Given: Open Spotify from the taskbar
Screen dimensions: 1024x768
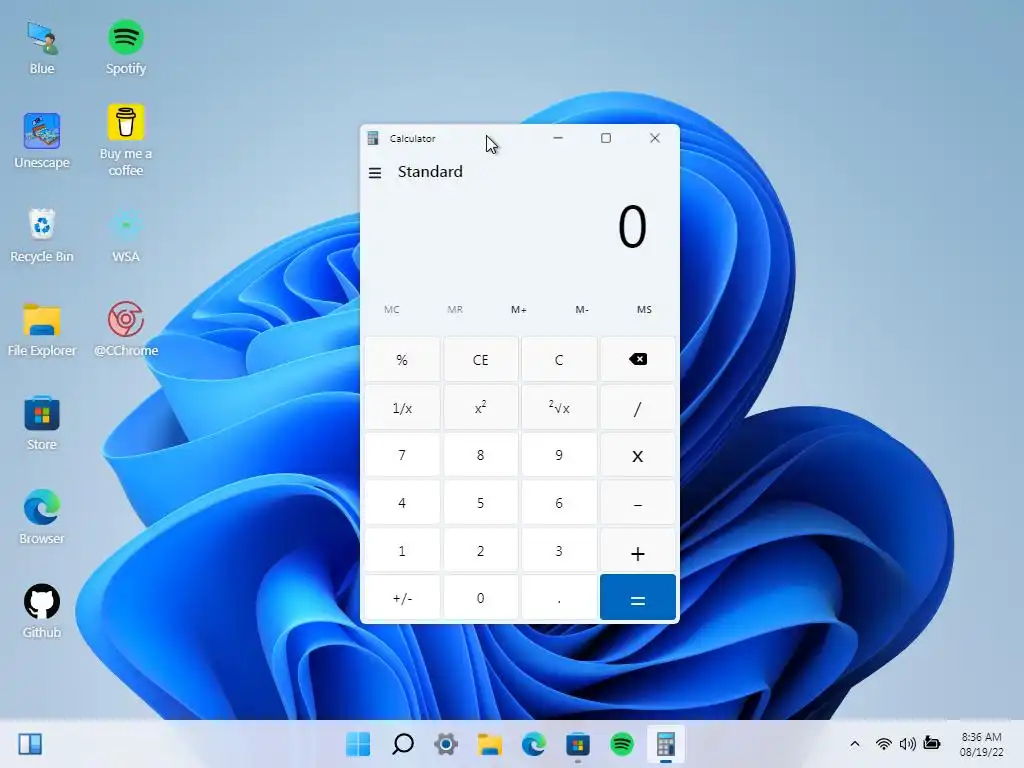Looking at the screenshot, I should click(622, 744).
